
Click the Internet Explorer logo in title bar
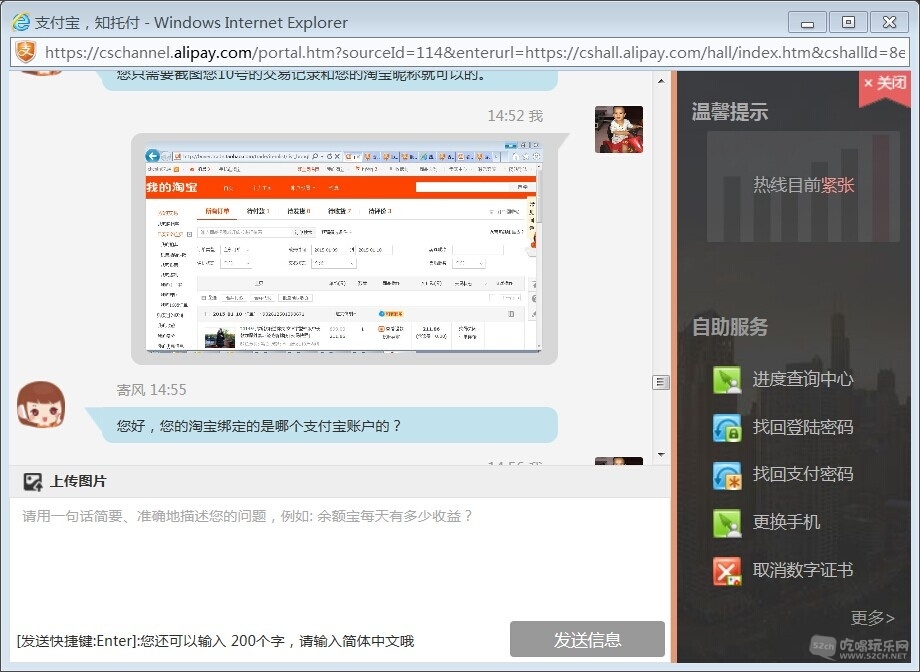[x=21, y=22]
